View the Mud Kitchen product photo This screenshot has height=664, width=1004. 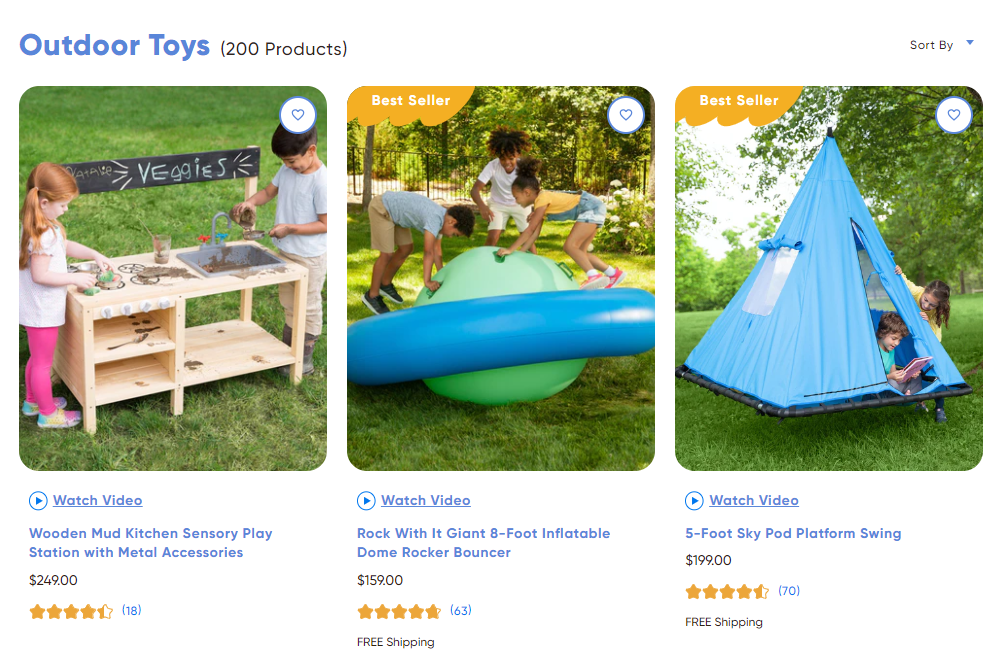click(x=173, y=279)
